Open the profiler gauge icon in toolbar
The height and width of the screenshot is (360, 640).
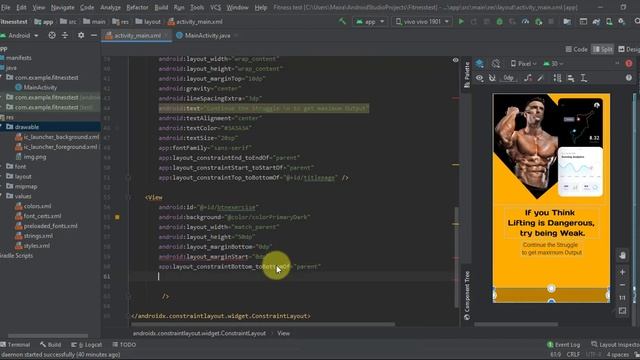(x=525, y=22)
